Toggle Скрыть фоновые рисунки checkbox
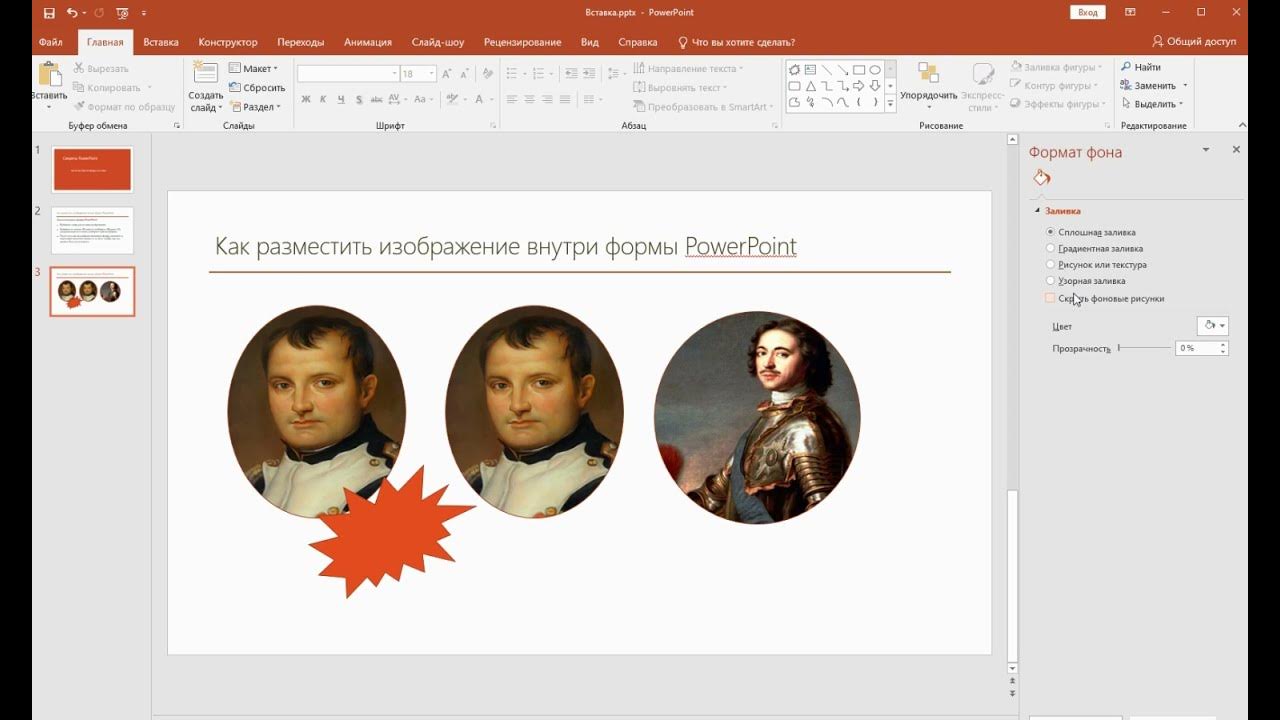 pos(1050,298)
